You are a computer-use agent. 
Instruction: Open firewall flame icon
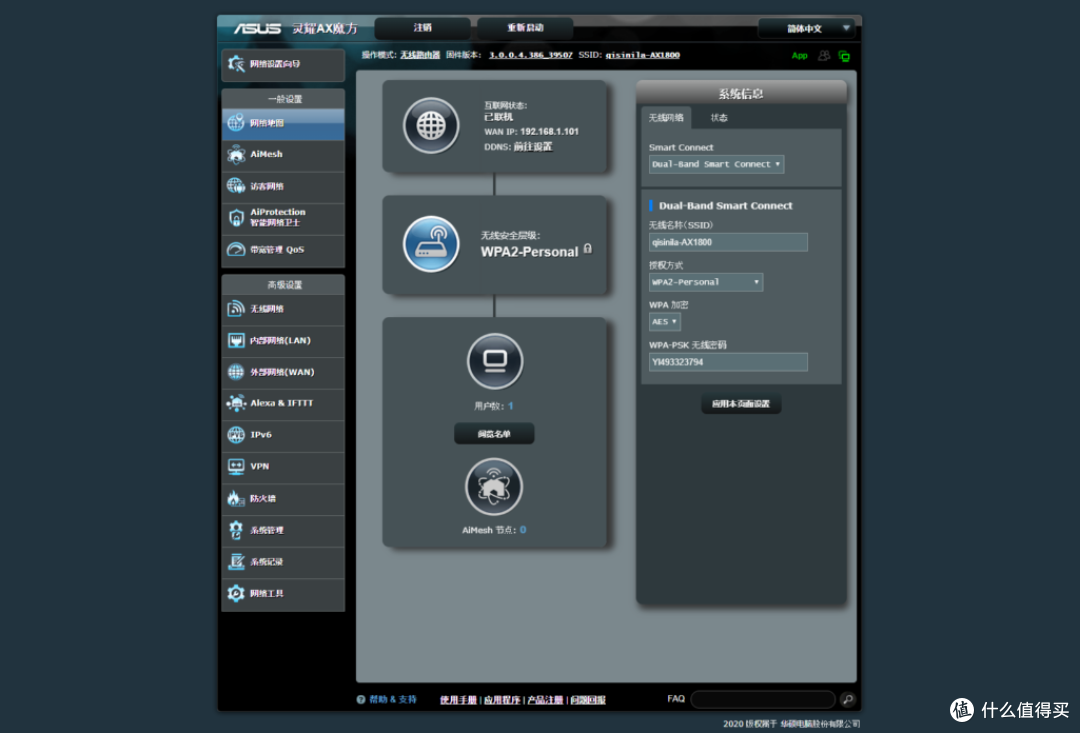click(x=236, y=498)
